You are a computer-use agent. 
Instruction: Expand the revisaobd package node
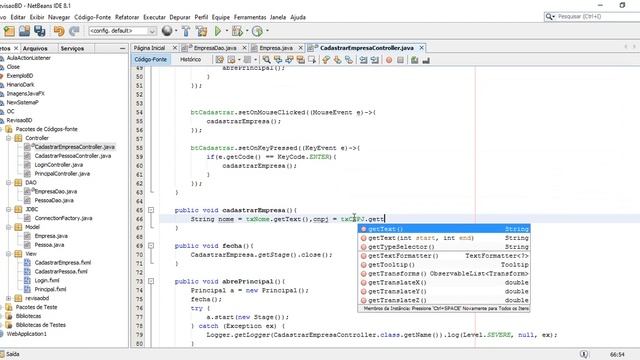[9, 298]
